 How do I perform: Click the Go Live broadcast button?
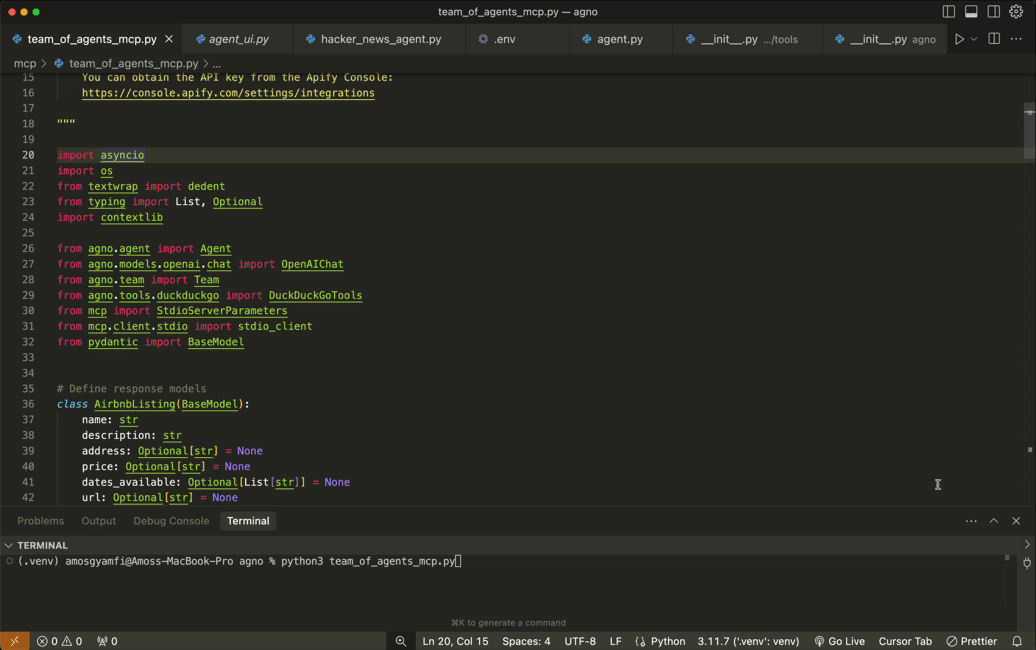coord(839,641)
